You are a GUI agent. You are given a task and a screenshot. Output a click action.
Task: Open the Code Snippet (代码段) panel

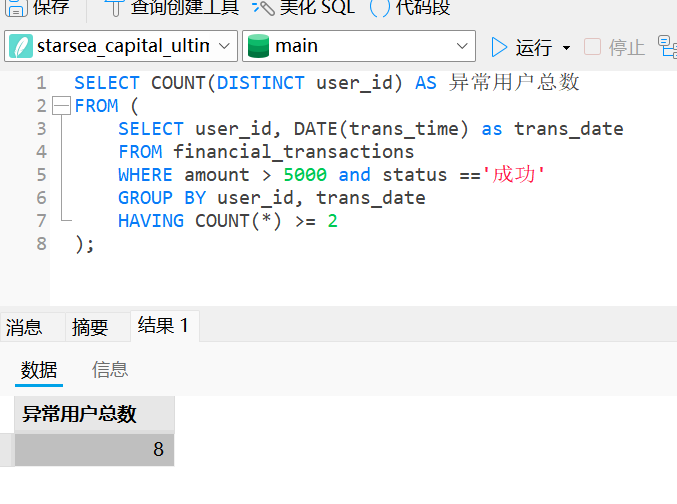[410, 8]
